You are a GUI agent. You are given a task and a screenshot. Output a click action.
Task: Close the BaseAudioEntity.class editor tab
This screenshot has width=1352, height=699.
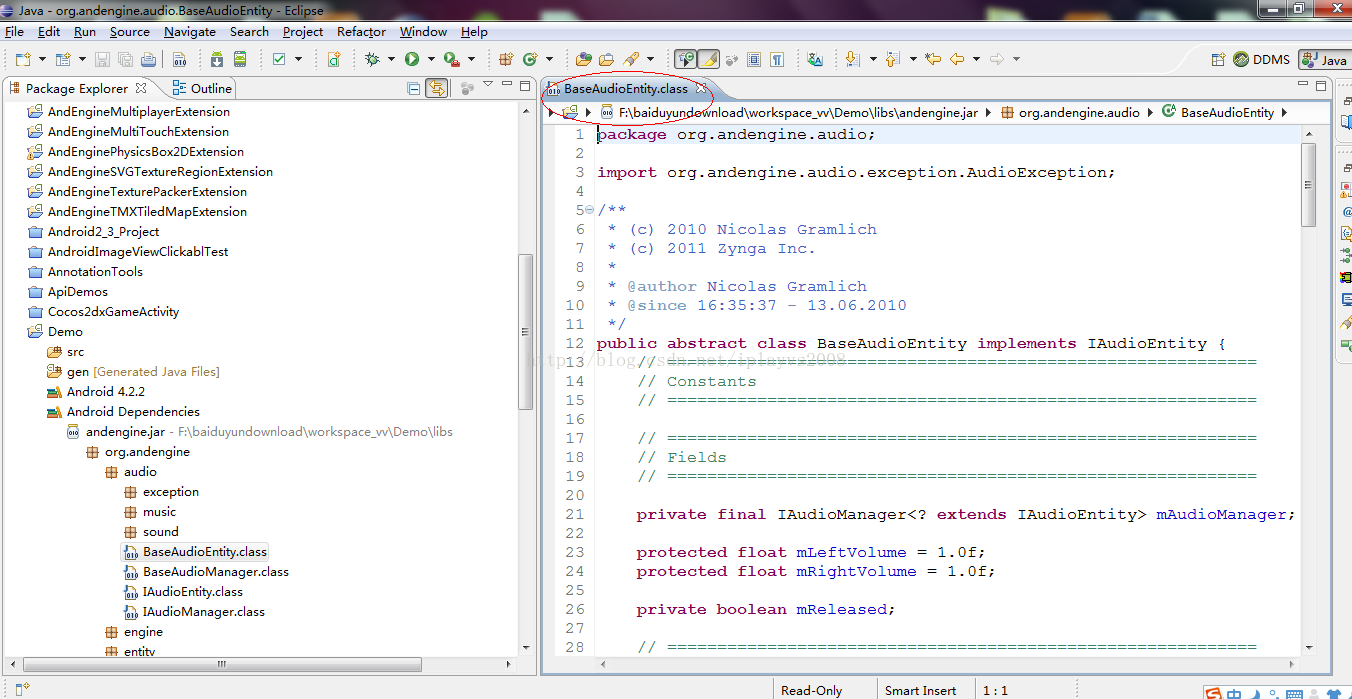[700, 88]
